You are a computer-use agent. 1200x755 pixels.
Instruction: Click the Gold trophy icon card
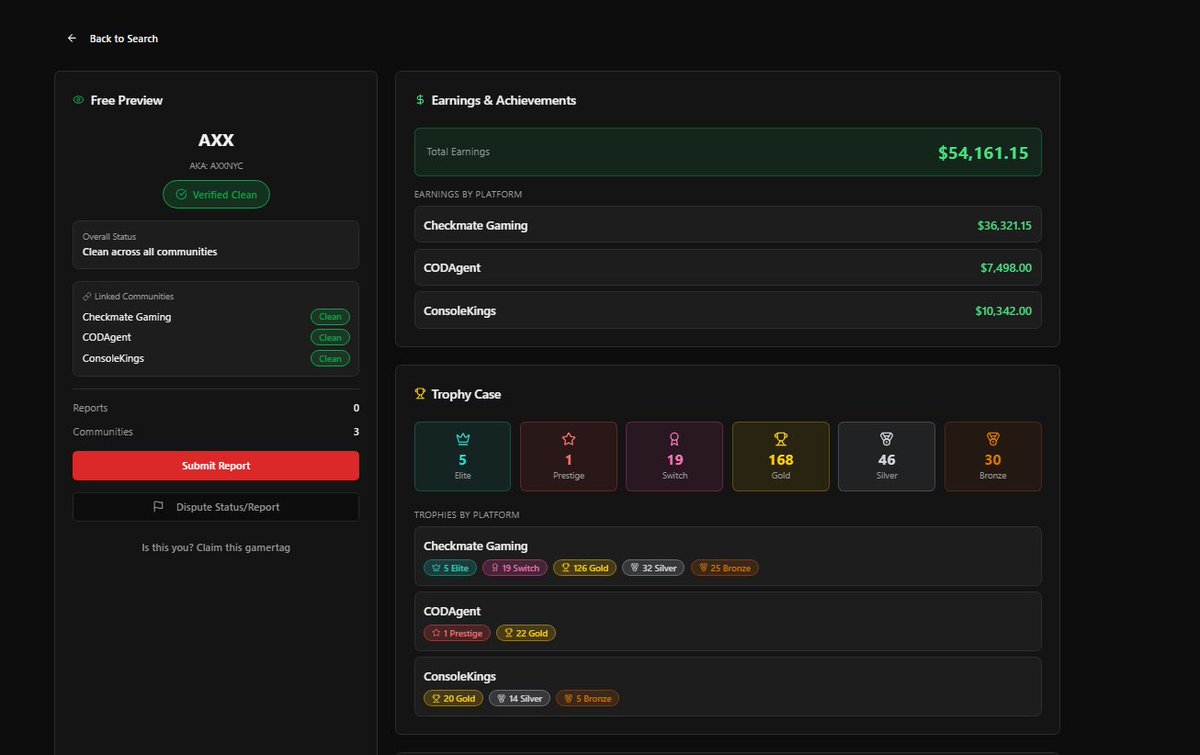tap(781, 456)
